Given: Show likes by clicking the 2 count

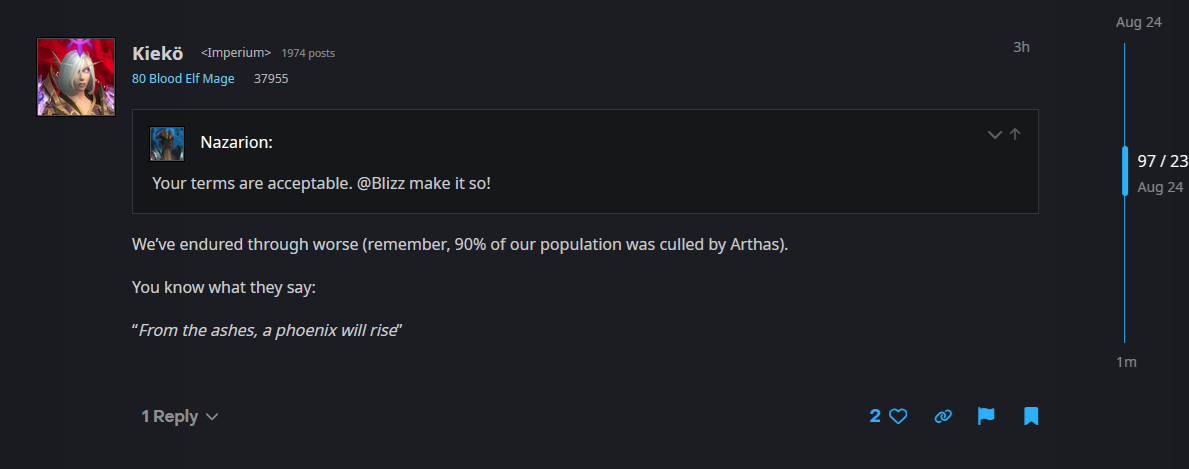Looking at the screenshot, I should pyautogui.click(x=874, y=416).
